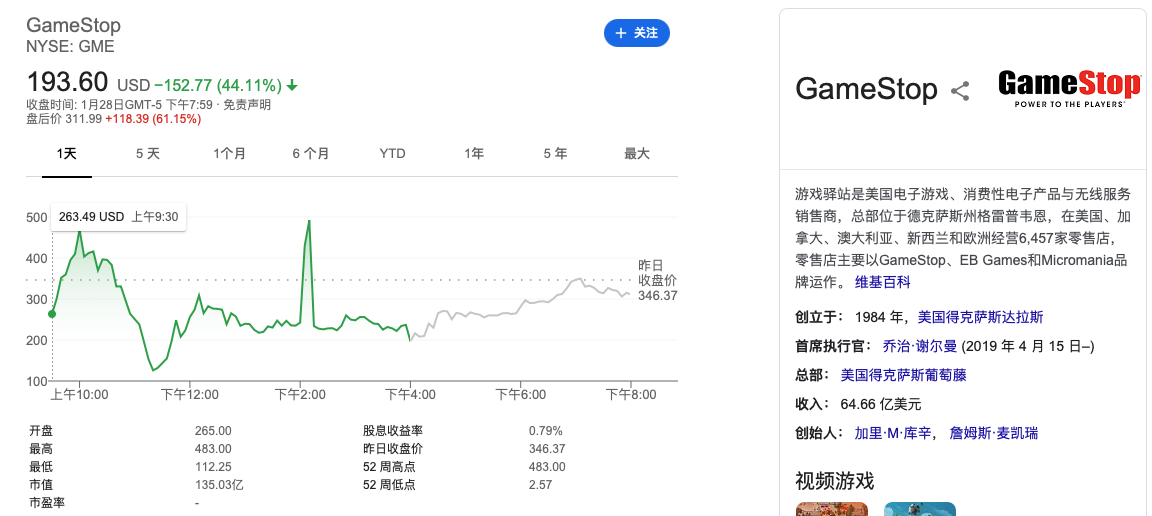Show the 5 年 chart range

(555, 154)
